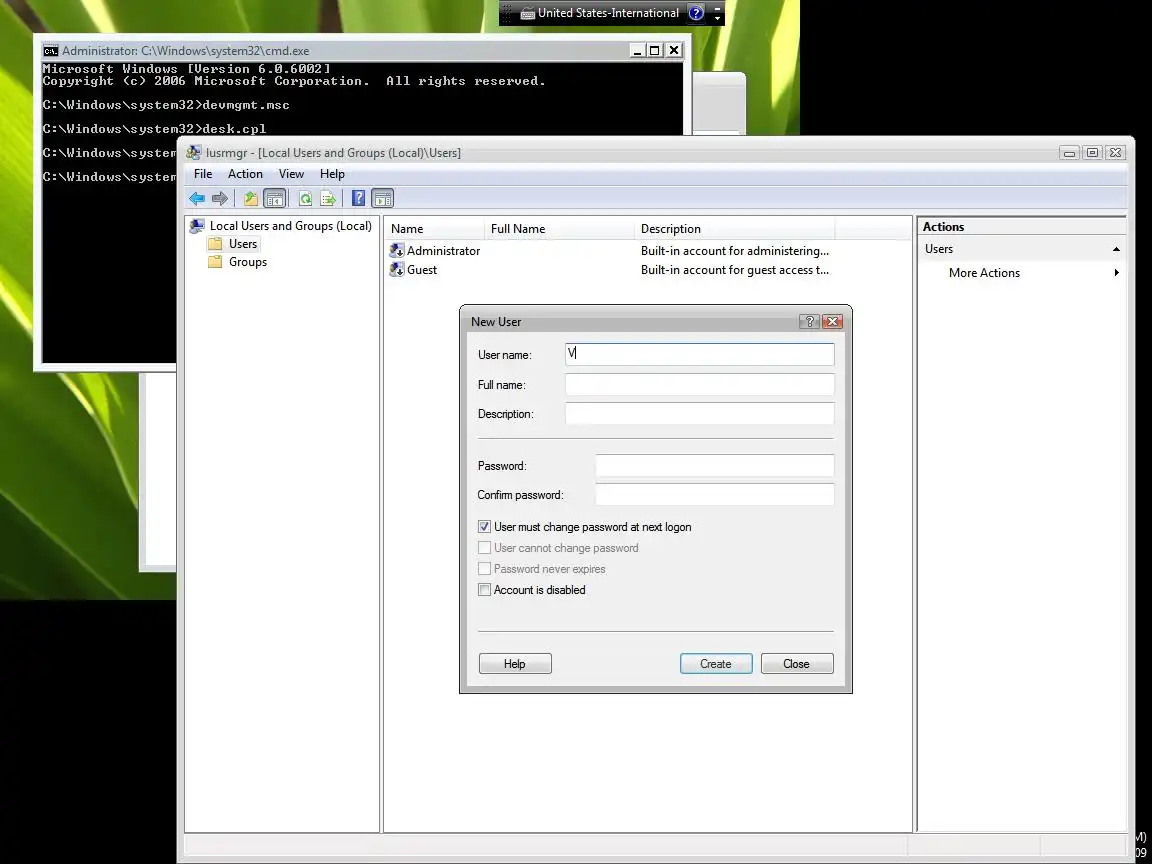This screenshot has height=864, width=1152.
Task: Close the New User dialog with X
Action: 832,321
